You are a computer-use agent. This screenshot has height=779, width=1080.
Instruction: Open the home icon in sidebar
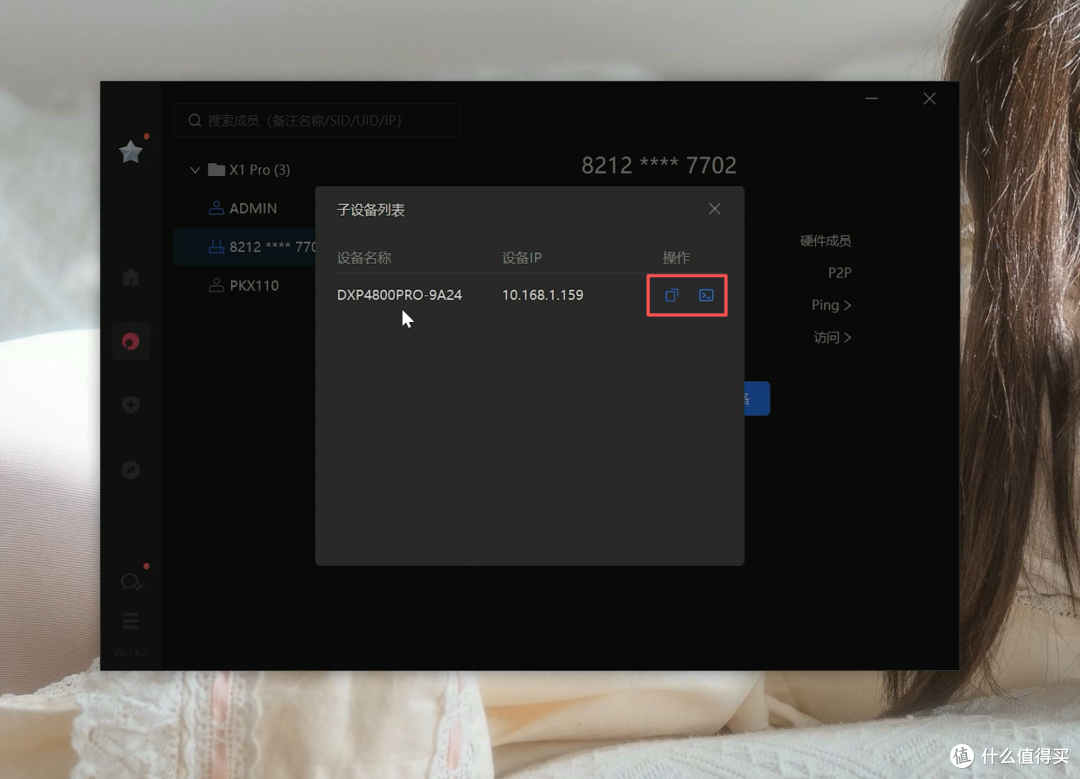[x=131, y=277]
